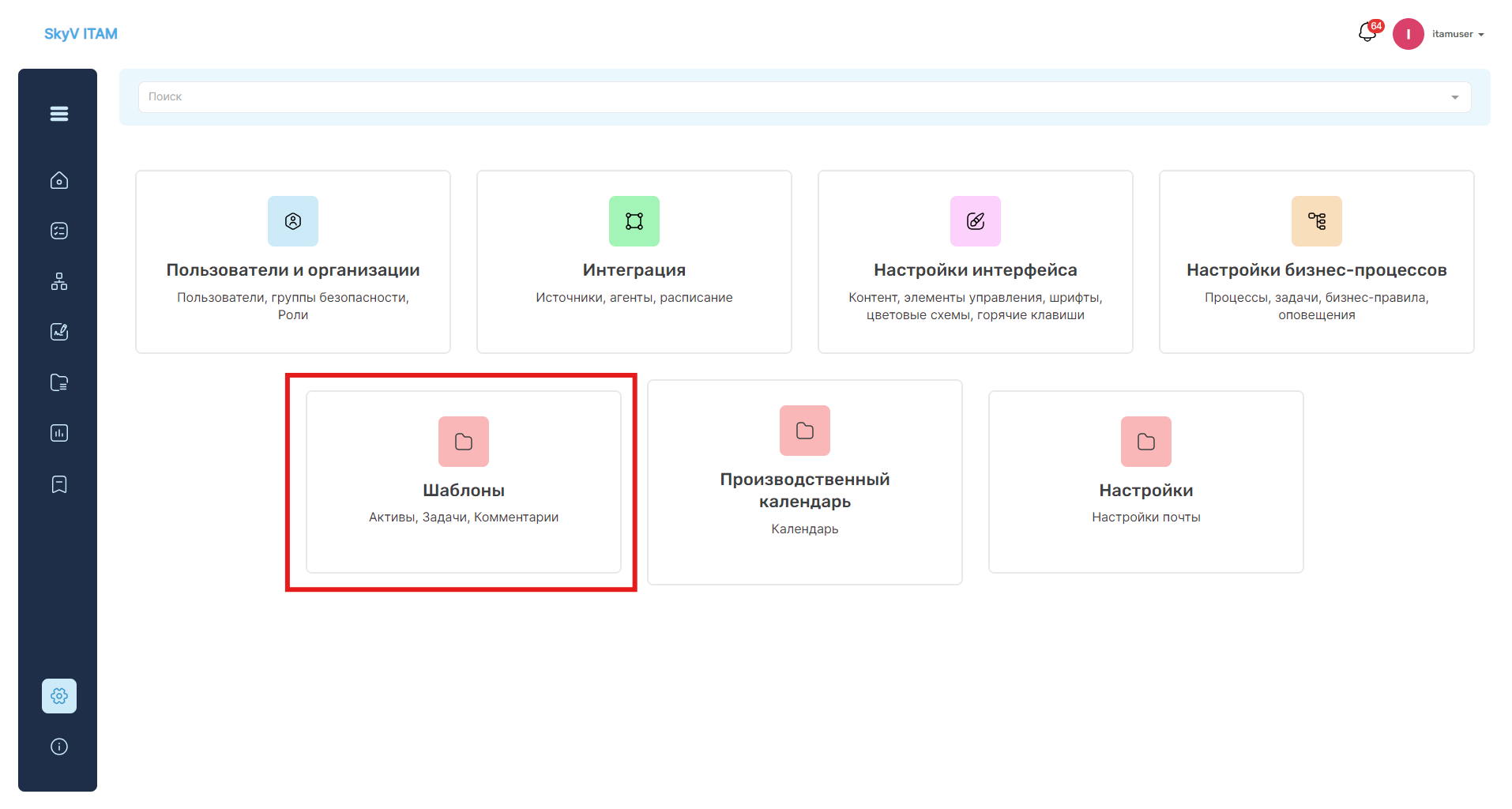This screenshot has height=809, width=1512.
Task: Click the itamuser avatar circle
Action: tap(1408, 34)
